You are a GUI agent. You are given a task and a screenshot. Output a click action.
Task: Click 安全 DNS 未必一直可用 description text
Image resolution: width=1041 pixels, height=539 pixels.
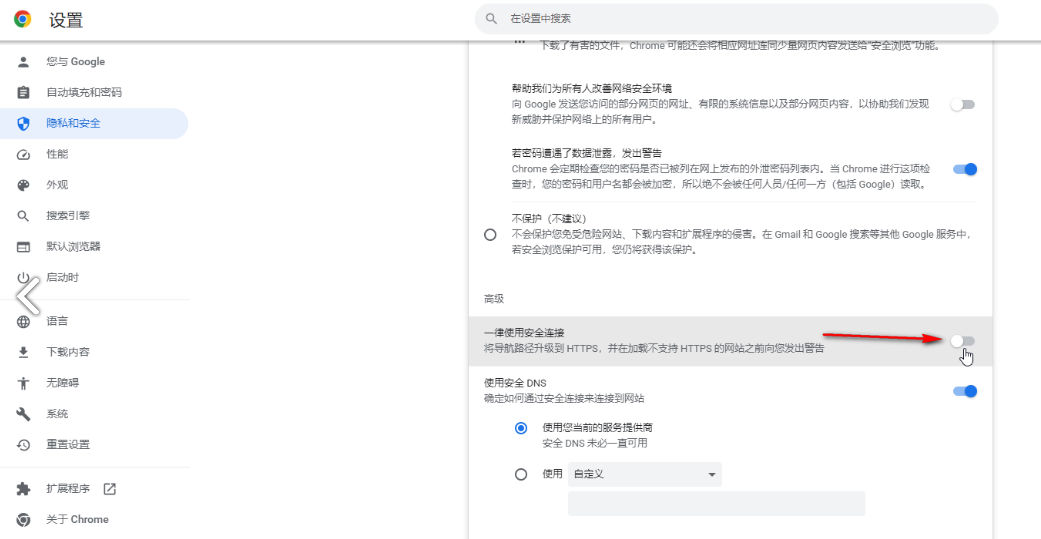595,443
